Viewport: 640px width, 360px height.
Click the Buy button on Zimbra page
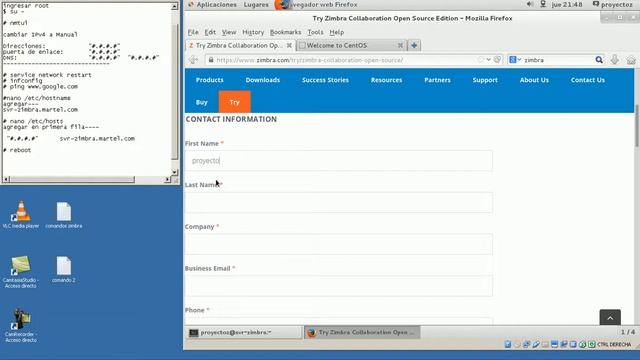(202, 102)
